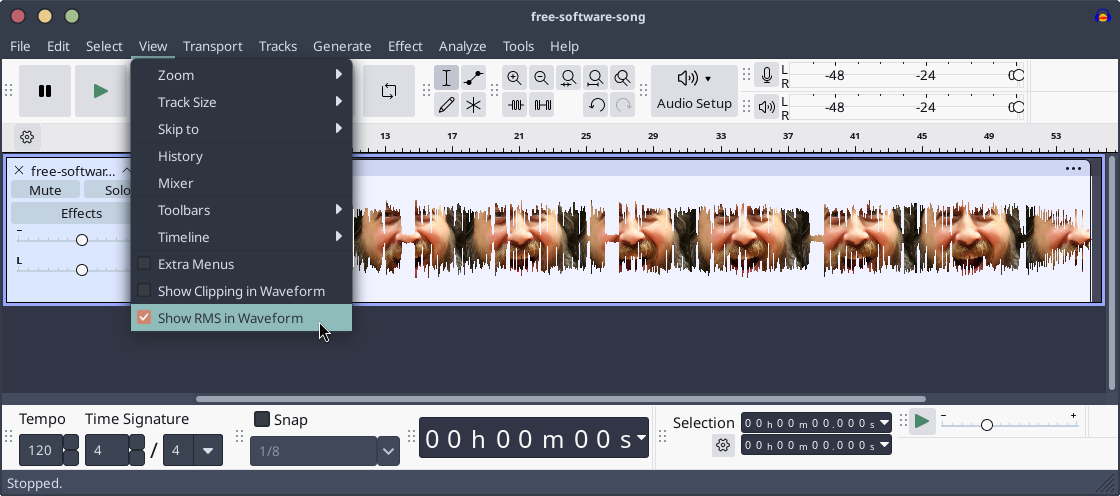Screen dimensions: 1120x496
Task: Open the Select menu
Action: pos(104,46)
